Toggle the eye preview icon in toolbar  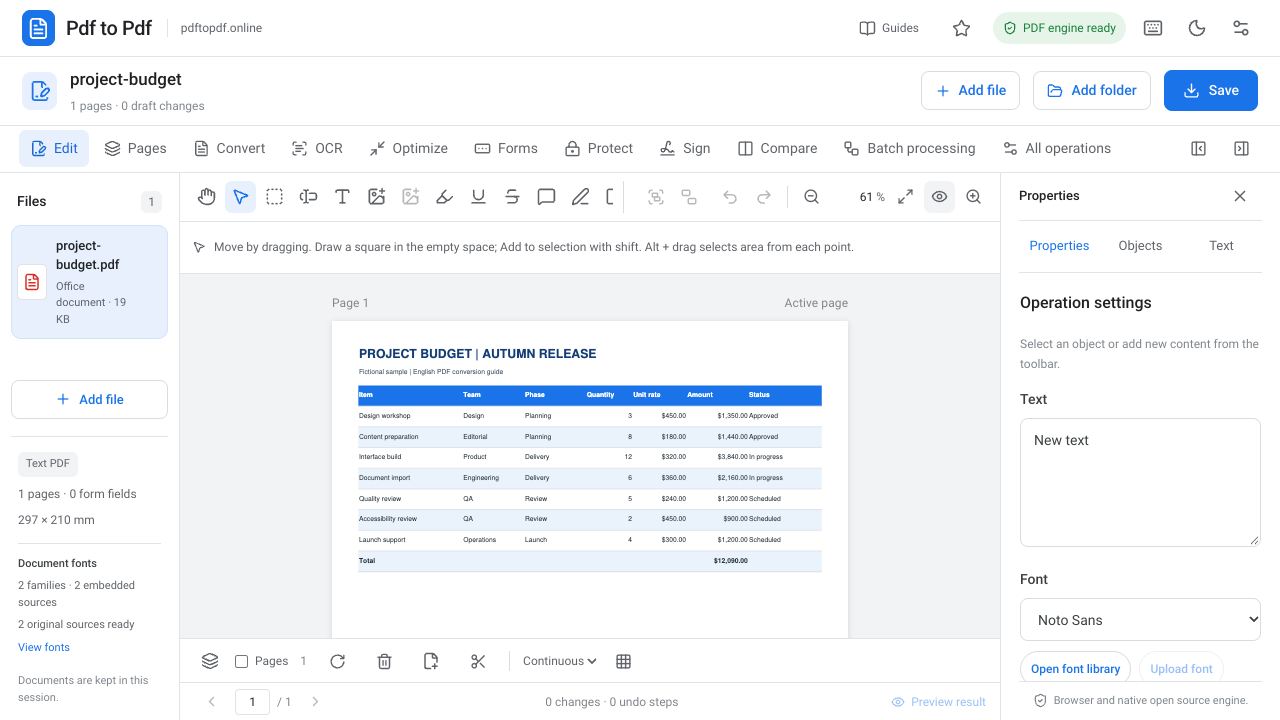[x=940, y=197]
